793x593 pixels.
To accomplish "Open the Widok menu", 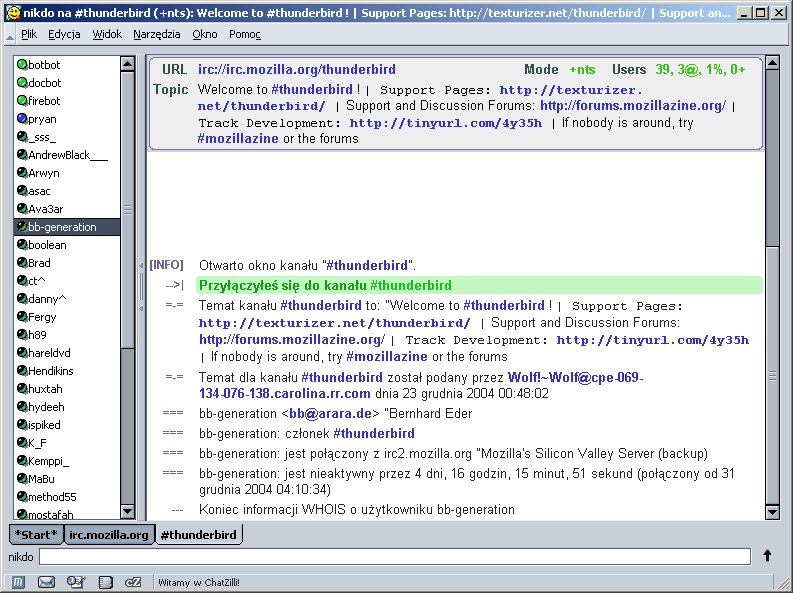I will (x=107, y=34).
